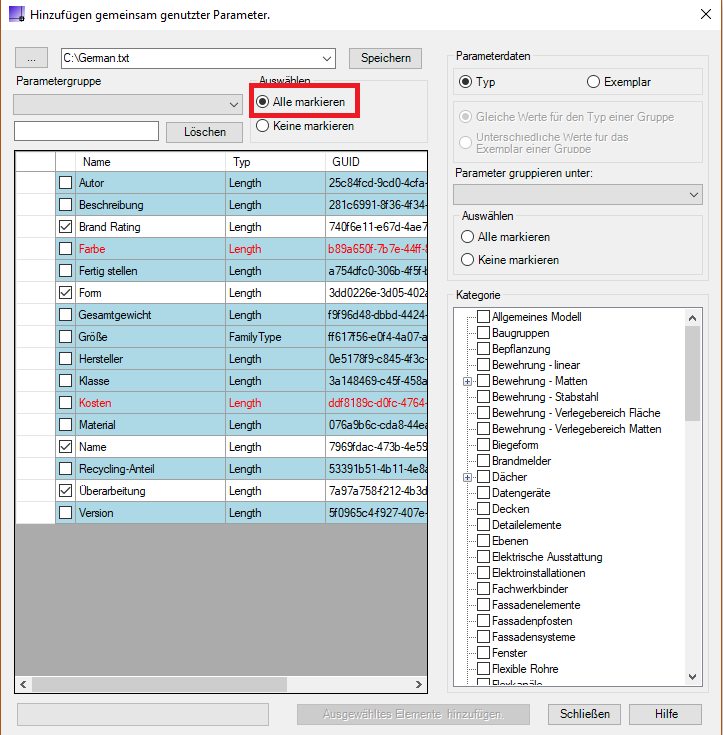723x735 pixels.
Task: Check the Größe row checkbox
Action: click(x=66, y=337)
